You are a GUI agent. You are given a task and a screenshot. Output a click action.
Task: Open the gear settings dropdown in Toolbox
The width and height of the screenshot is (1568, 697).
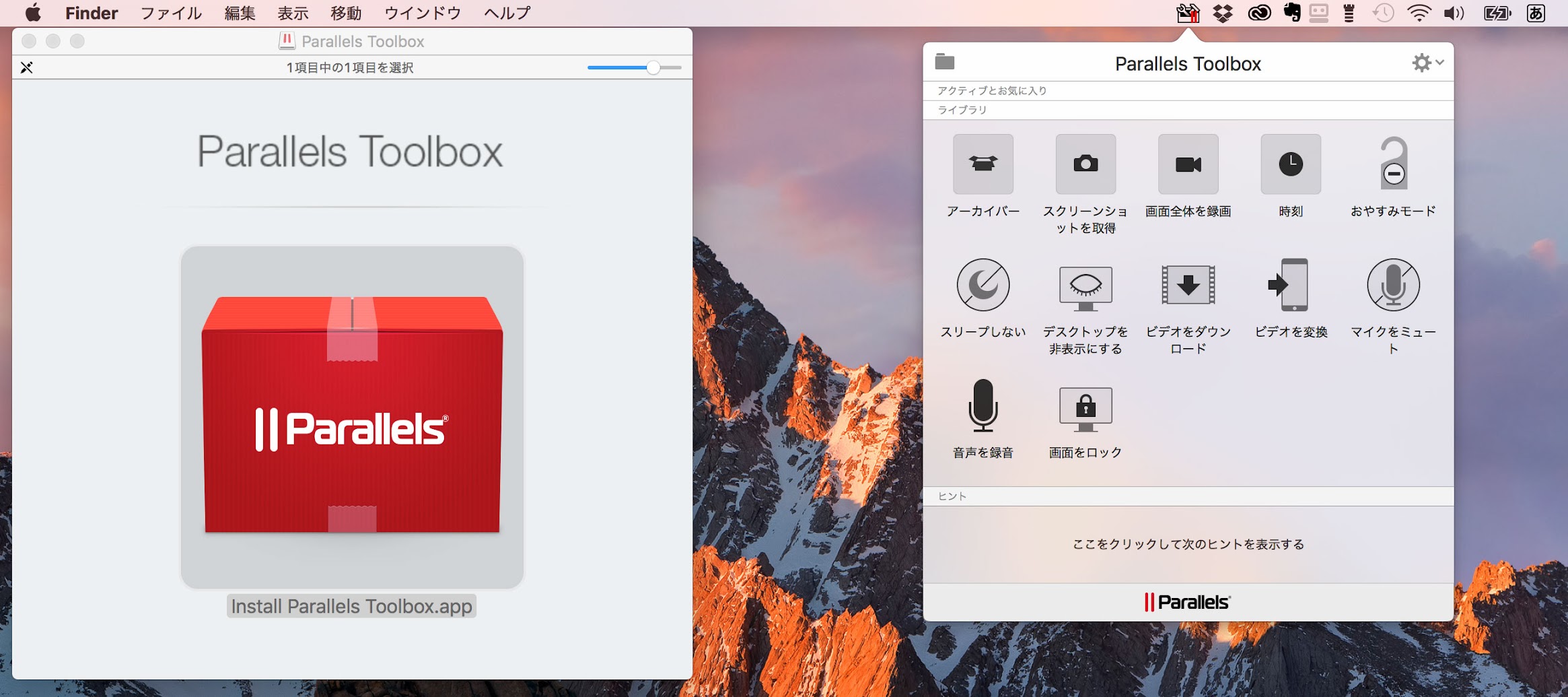coord(1427,63)
